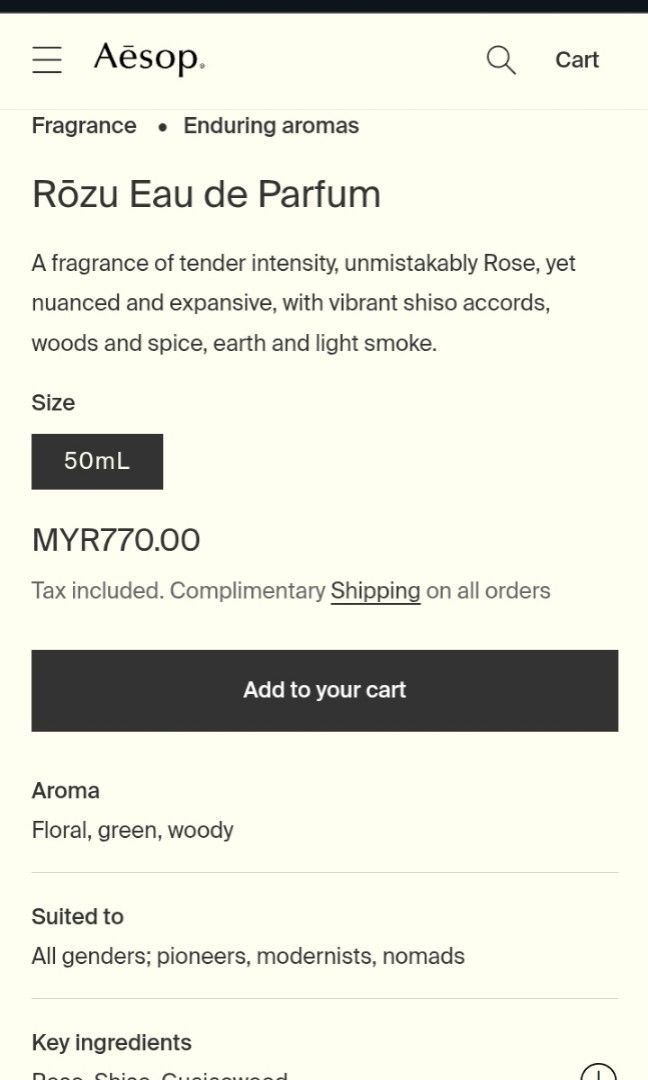Image resolution: width=648 pixels, height=1080 pixels.
Task: Tap the Suited to section text
Action: [x=247, y=955]
